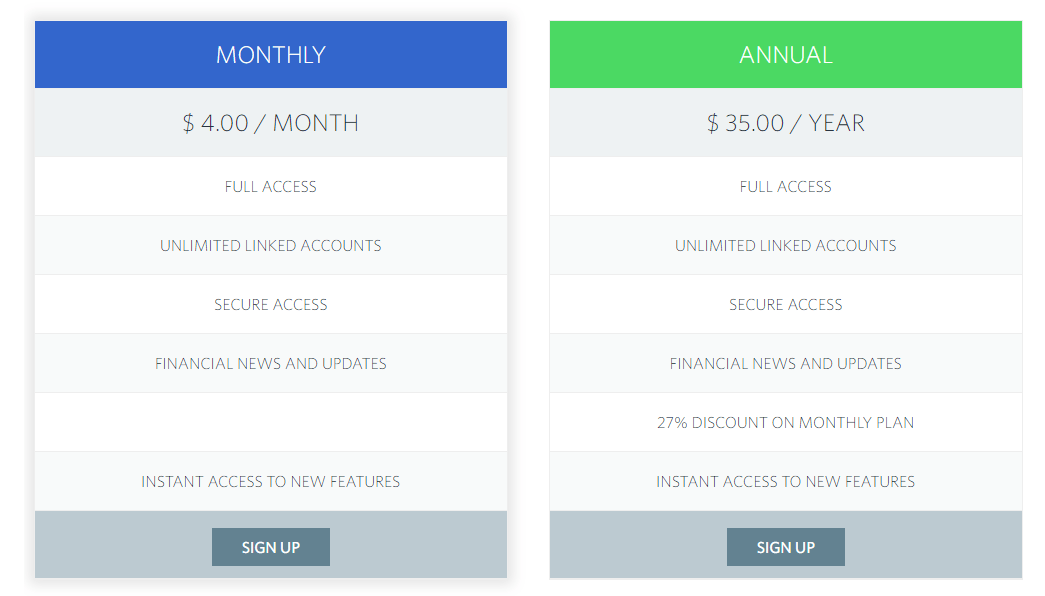Click Sign Up under the Annual plan
This screenshot has width=1045, height=596.
(785, 547)
